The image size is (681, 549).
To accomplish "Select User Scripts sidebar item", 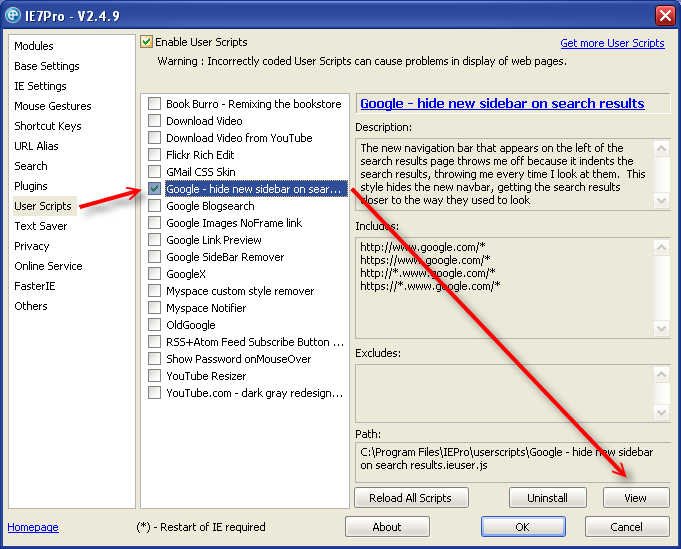I will pos(43,206).
